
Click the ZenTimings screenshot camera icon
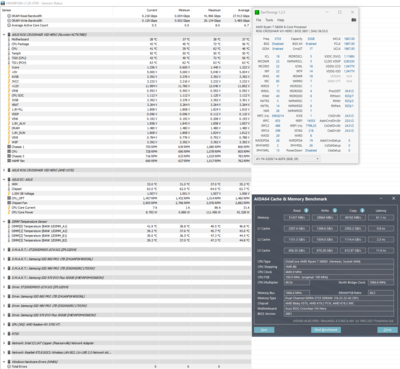point(354,20)
